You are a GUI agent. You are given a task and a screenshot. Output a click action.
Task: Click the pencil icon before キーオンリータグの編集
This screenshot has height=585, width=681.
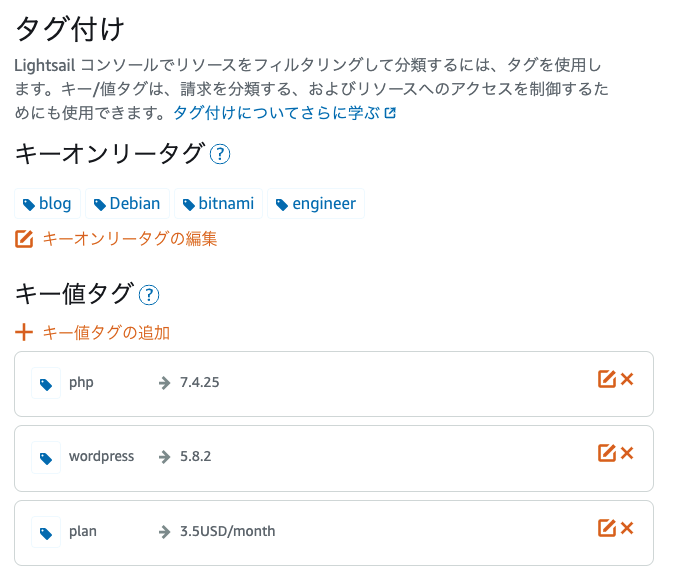[24, 239]
